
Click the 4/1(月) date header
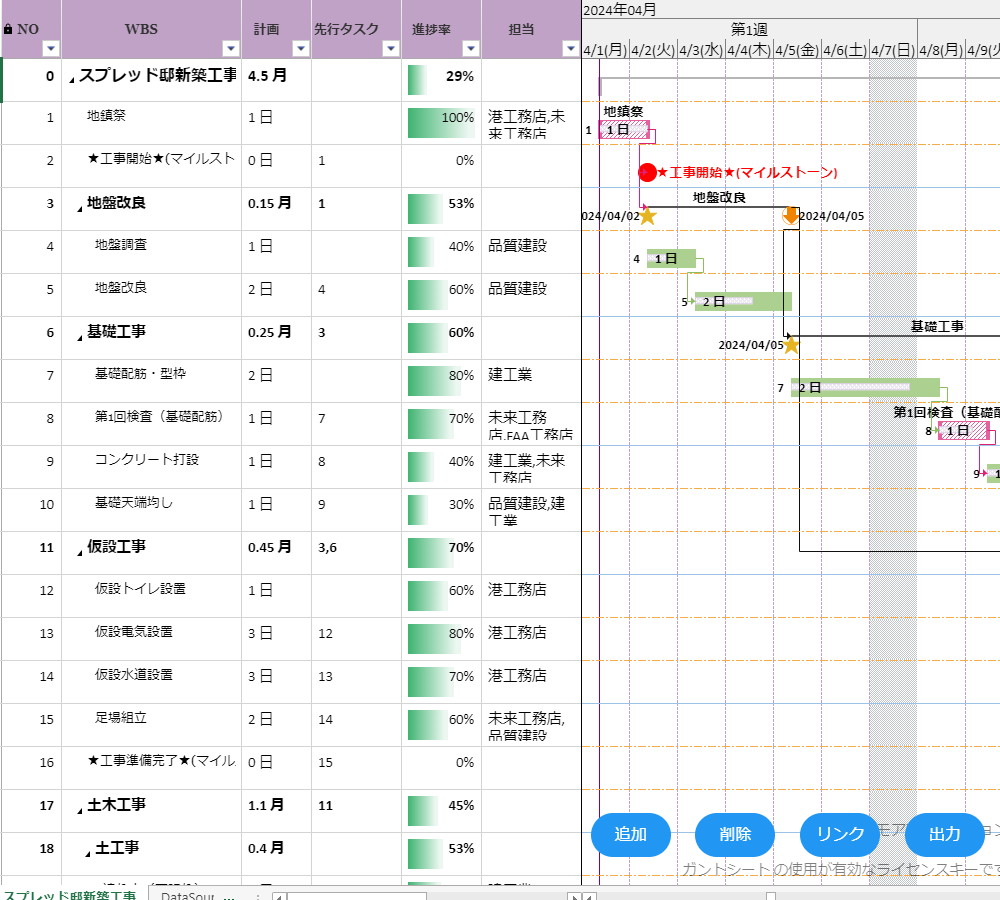(x=605, y=50)
